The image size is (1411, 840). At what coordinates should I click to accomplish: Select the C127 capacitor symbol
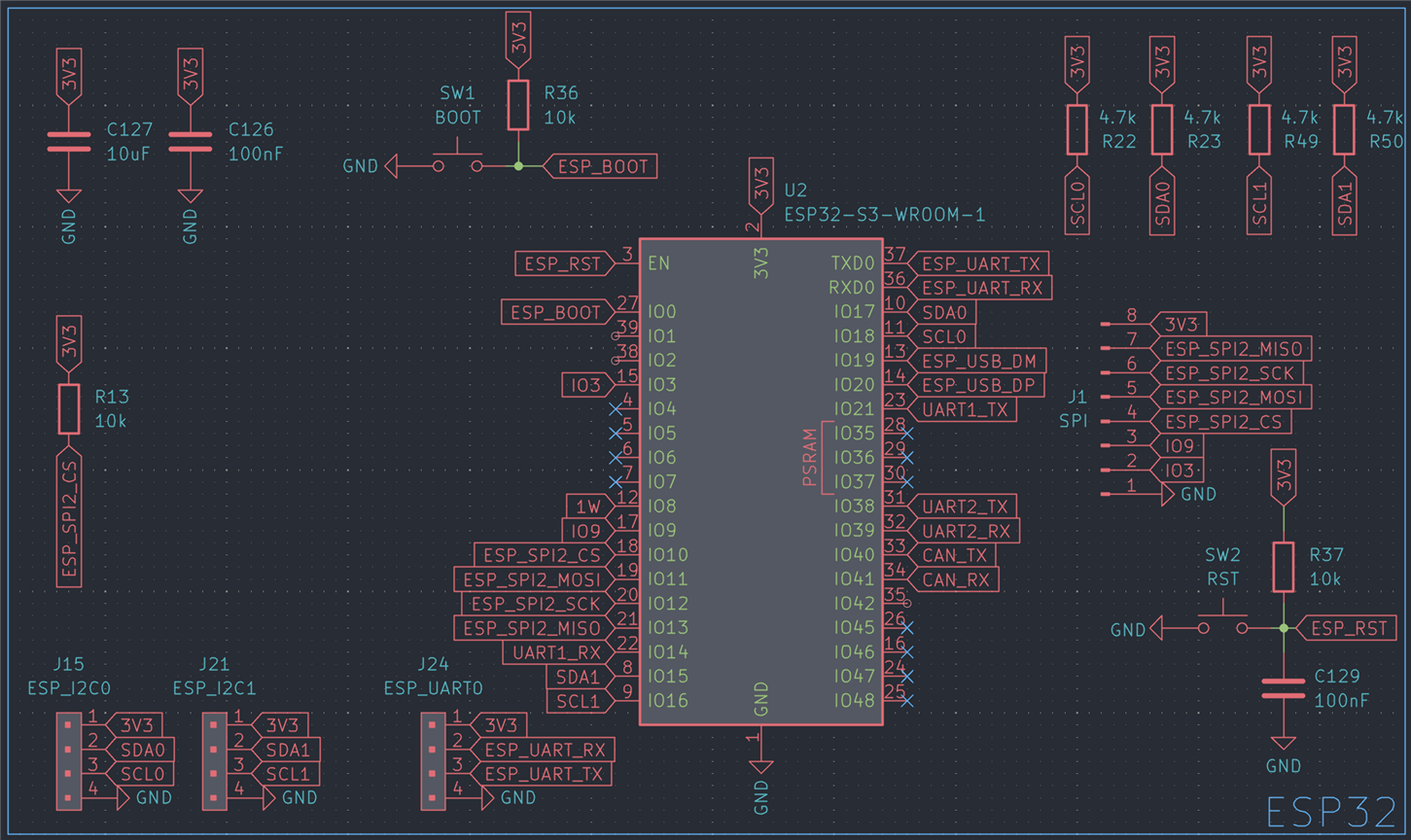pos(69,142)
